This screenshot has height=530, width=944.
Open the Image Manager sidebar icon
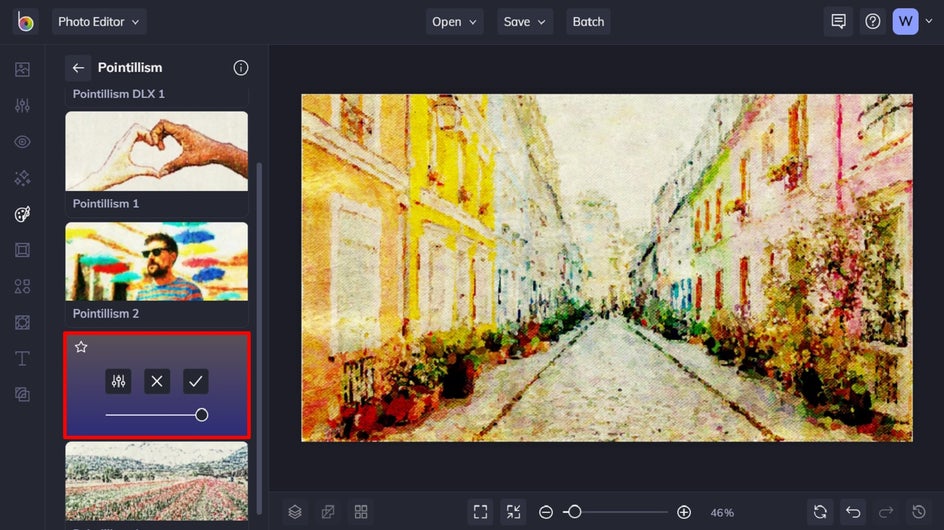click(x=22, y=69)
